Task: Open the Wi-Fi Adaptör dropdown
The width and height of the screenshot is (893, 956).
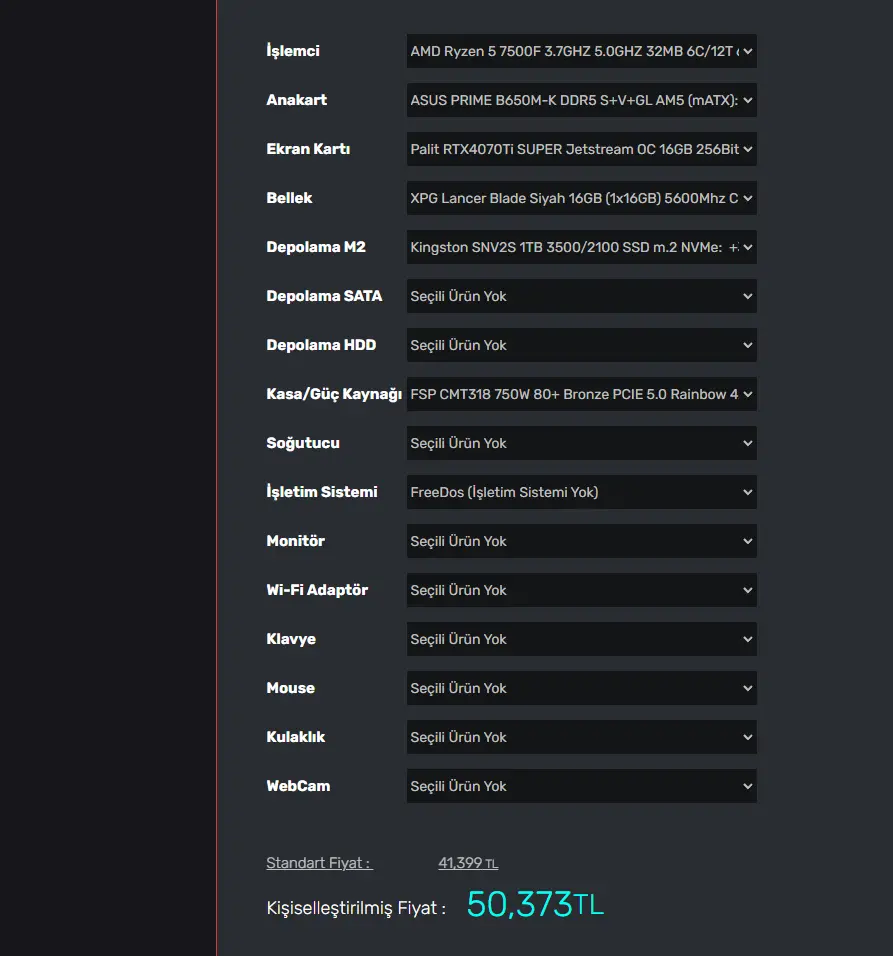Action: [x=582, y=590]
